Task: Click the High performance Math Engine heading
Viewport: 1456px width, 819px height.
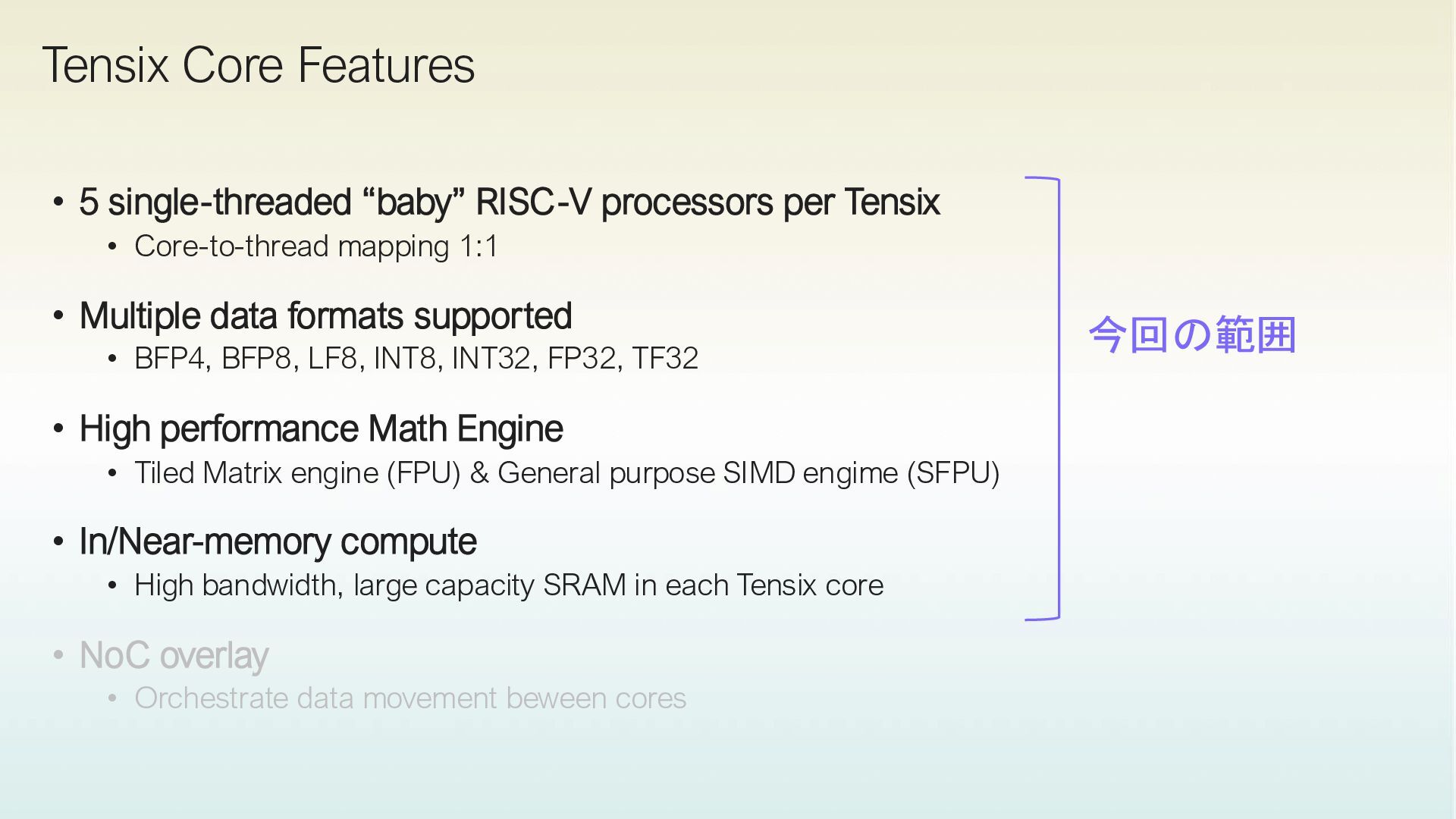Action: 321,429
